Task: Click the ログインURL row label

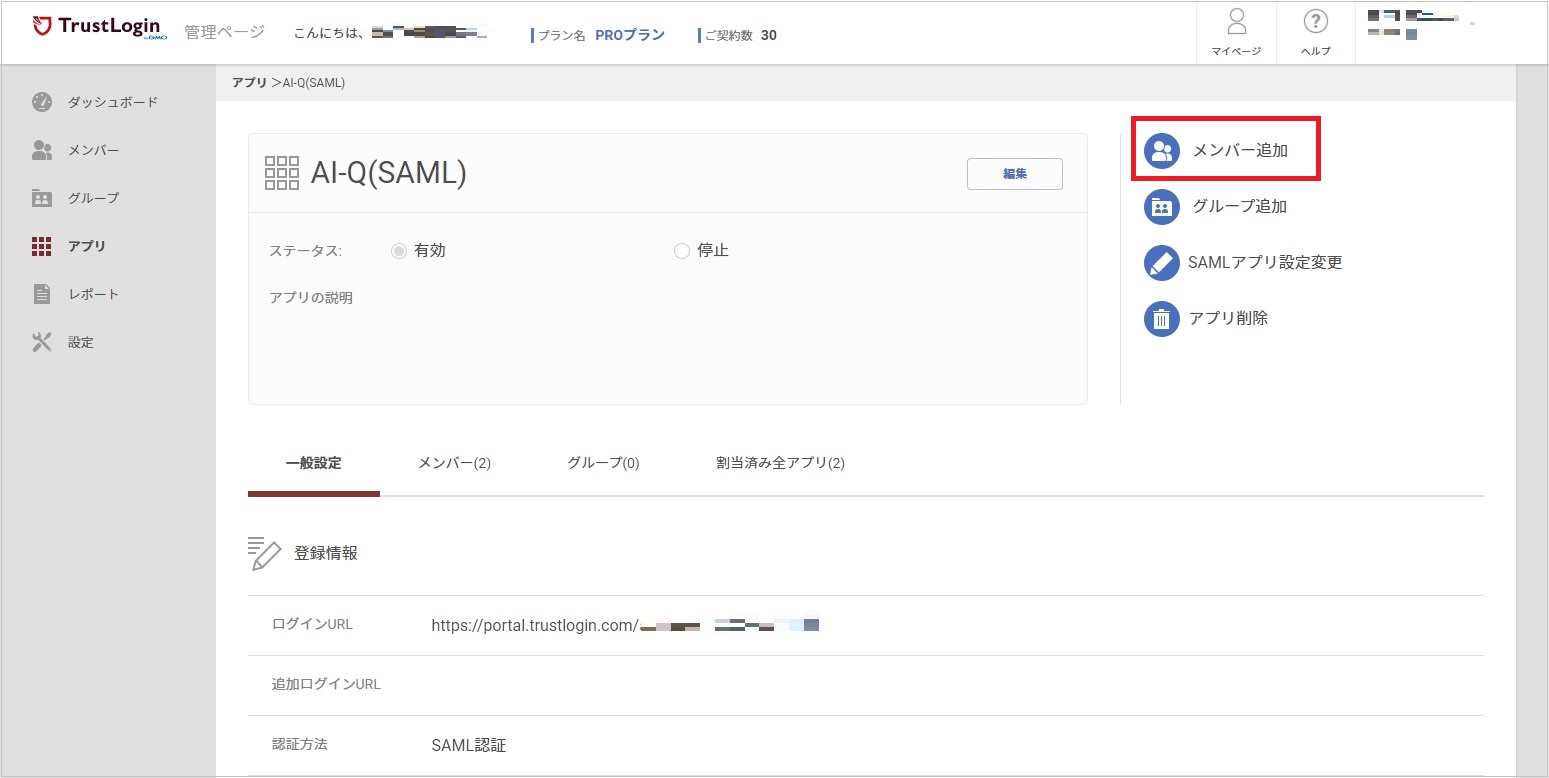Action: click(x=312, y=624)
